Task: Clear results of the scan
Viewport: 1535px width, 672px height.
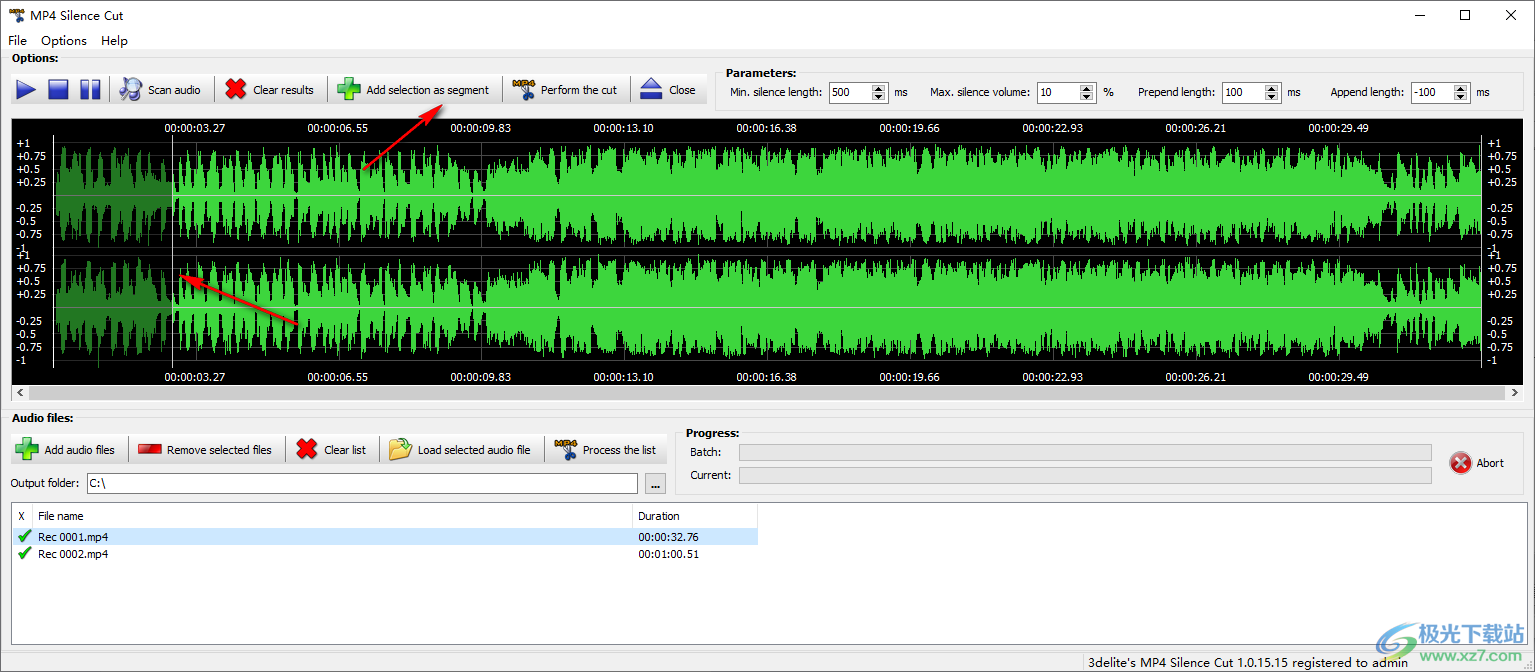Action: coord(270,90)
